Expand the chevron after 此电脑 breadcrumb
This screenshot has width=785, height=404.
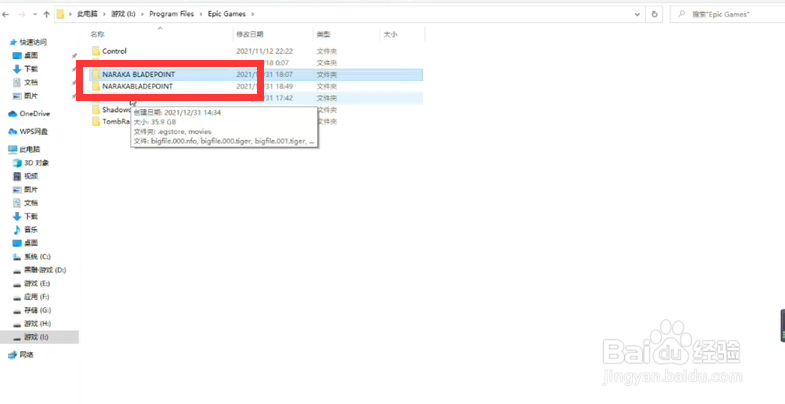[x=103, y=15]
